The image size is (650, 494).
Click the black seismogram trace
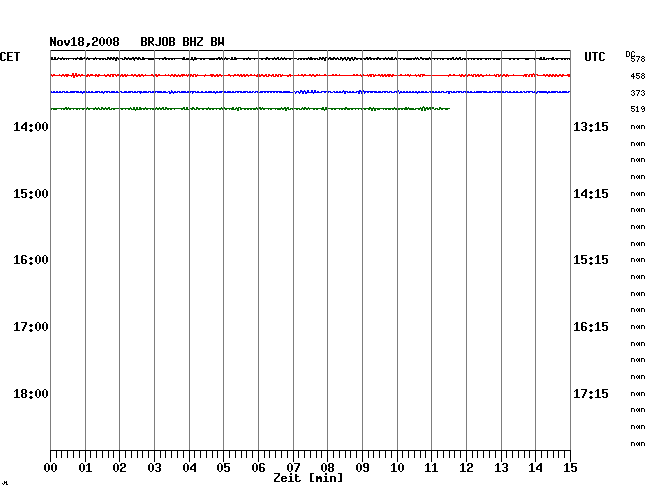[x=310, y=59]
